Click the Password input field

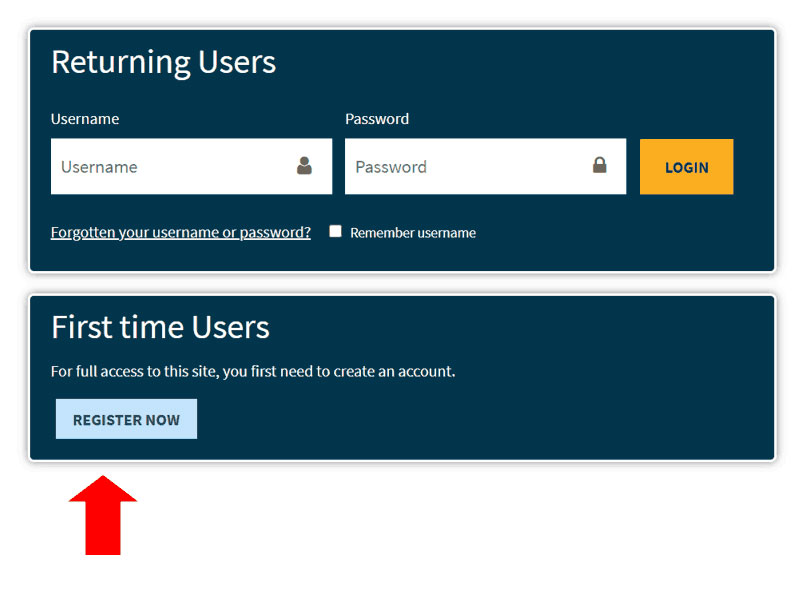(x=485, y=166)
